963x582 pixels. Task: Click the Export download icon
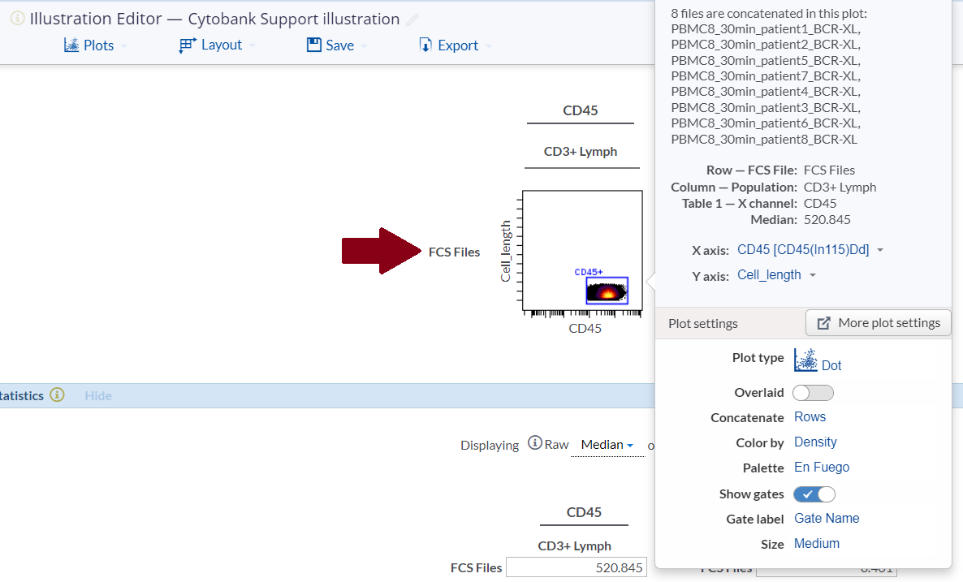425,45
